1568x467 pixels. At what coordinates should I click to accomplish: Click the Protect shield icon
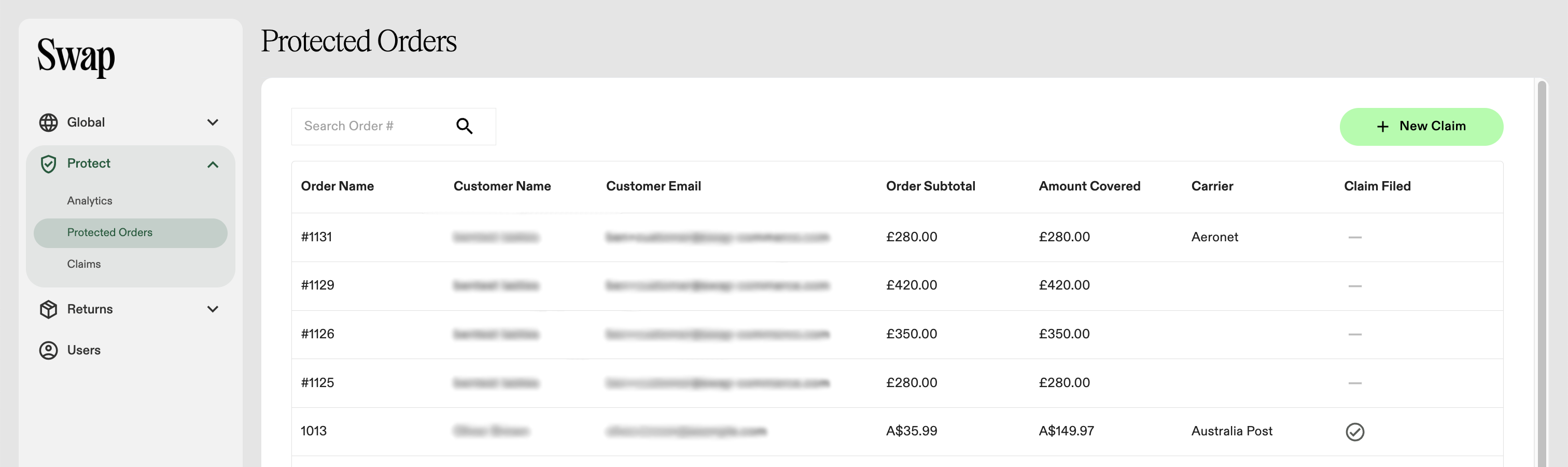coord(48,164)
